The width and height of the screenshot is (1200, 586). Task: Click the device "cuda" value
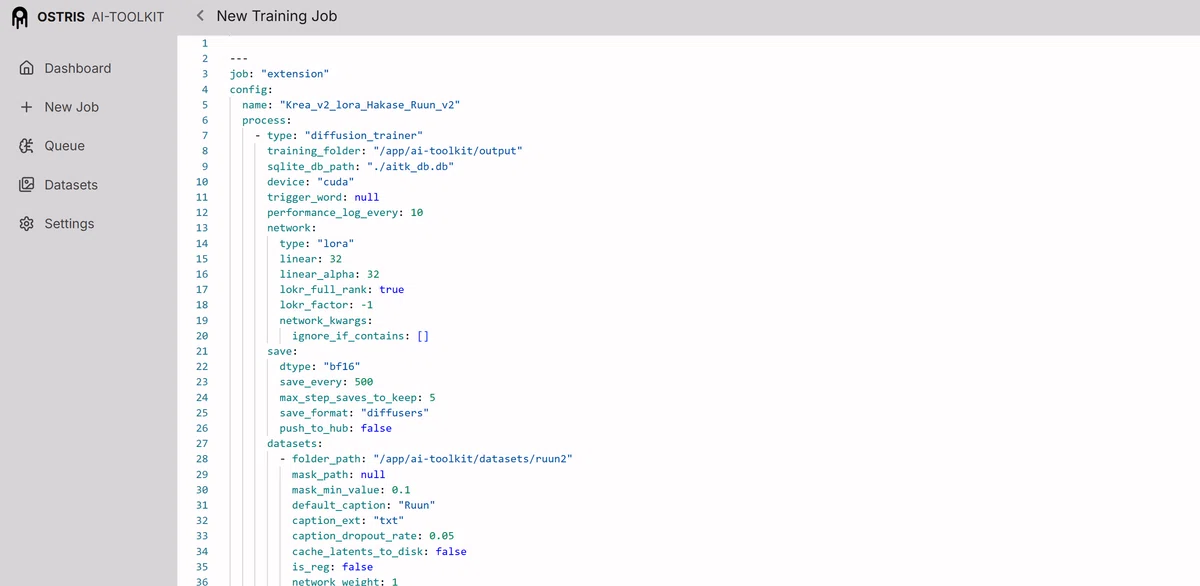[x=335, y=182]
